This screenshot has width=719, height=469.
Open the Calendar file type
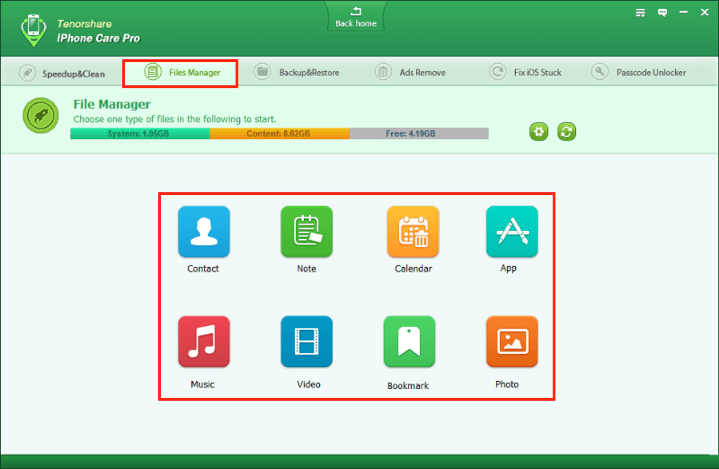(x=413, y=232)
